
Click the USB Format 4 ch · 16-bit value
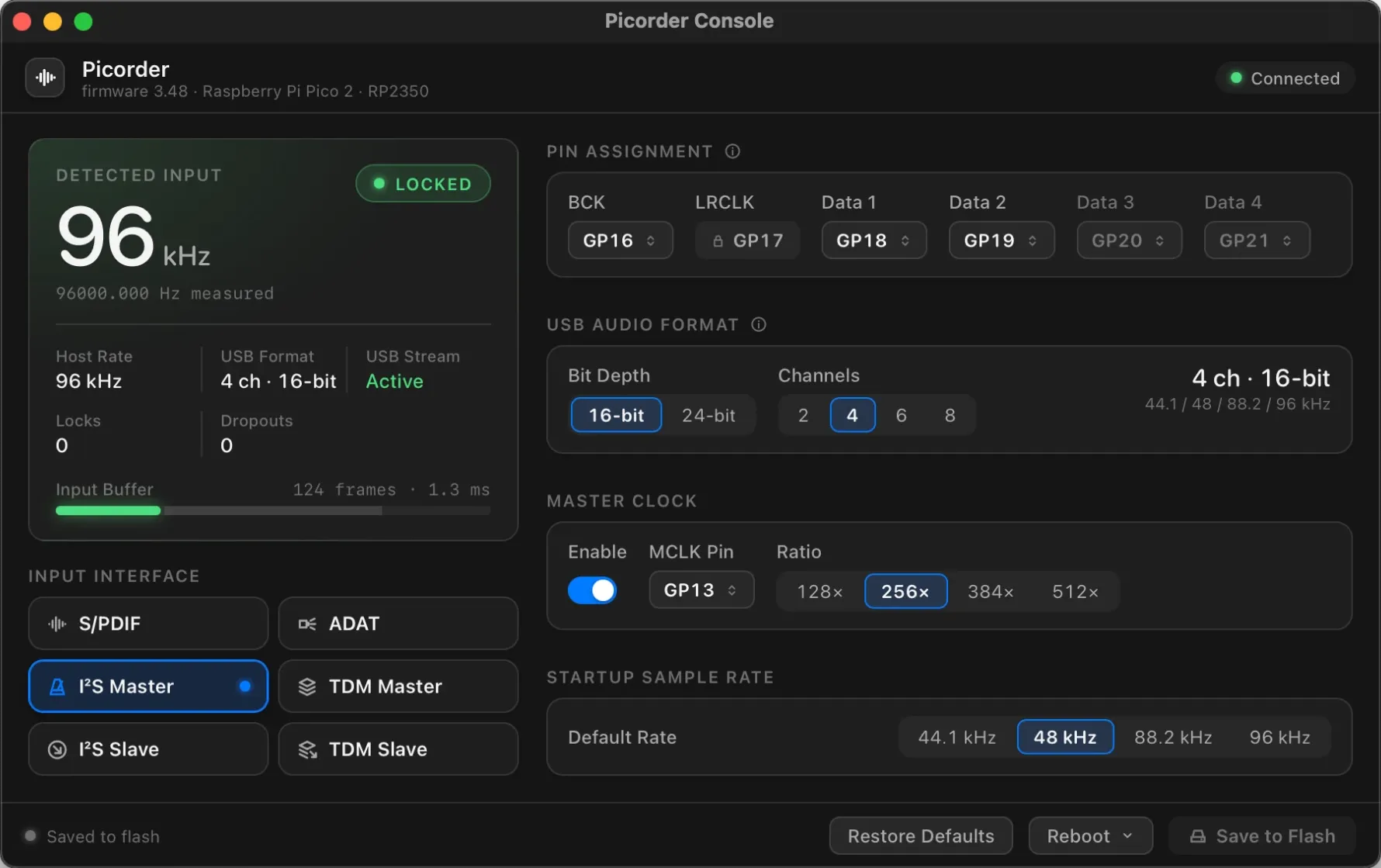point(278,381)
